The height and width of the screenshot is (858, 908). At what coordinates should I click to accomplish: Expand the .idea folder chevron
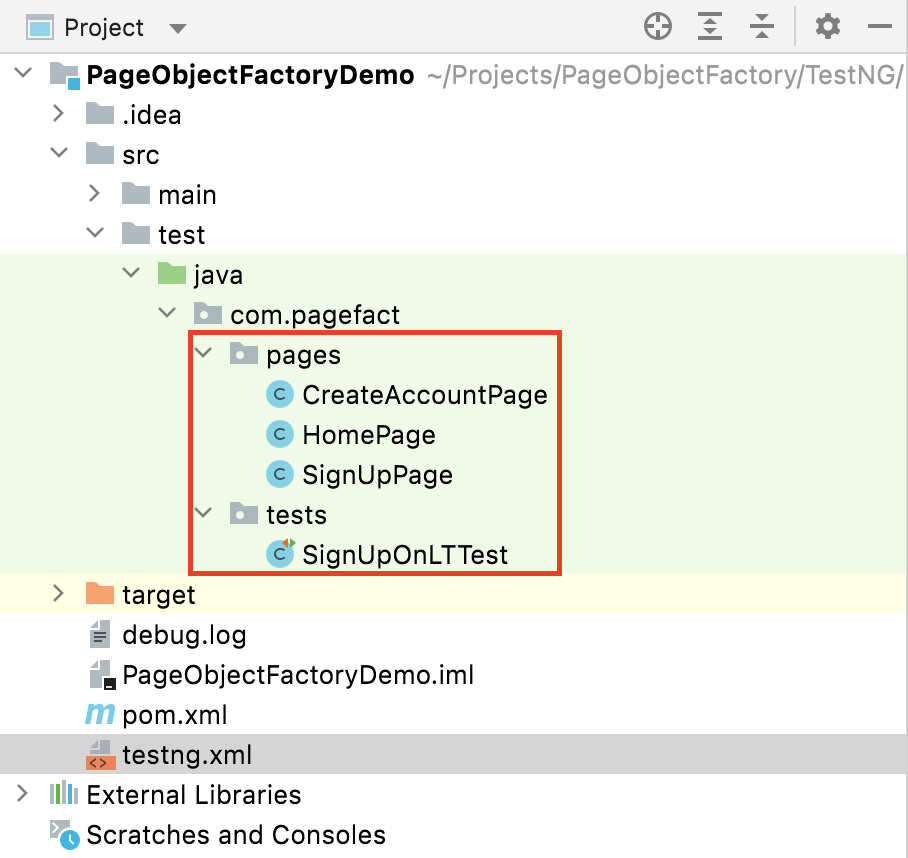click(60, 115)
